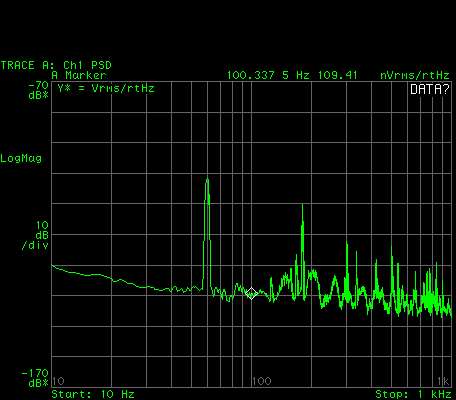Click the 'Start: 10 Hz' label
The image size is (456, 400).
click(93, 394)
